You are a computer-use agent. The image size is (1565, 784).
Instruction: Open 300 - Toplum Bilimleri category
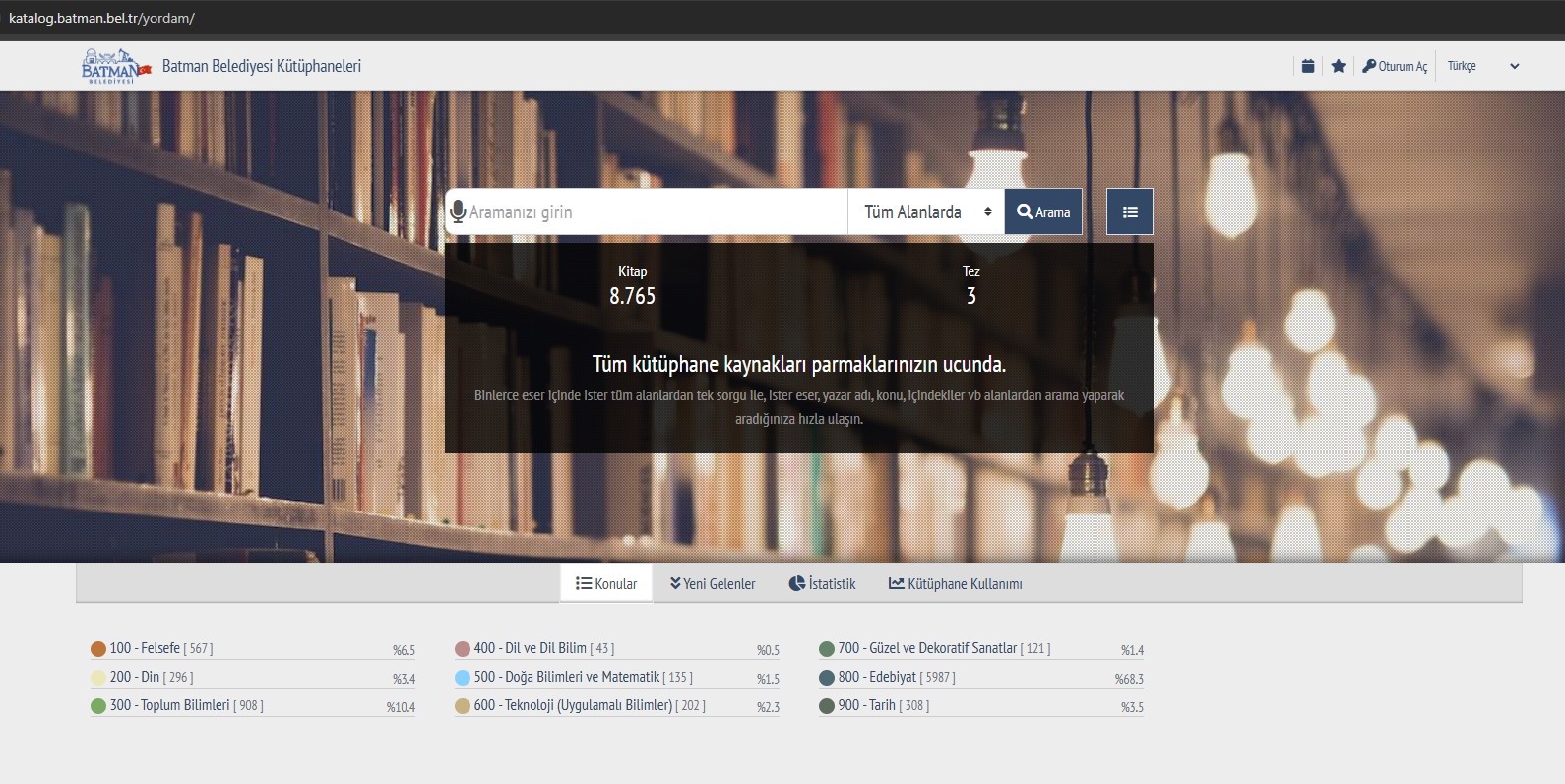pyautogui.click(x=169, y=705)
